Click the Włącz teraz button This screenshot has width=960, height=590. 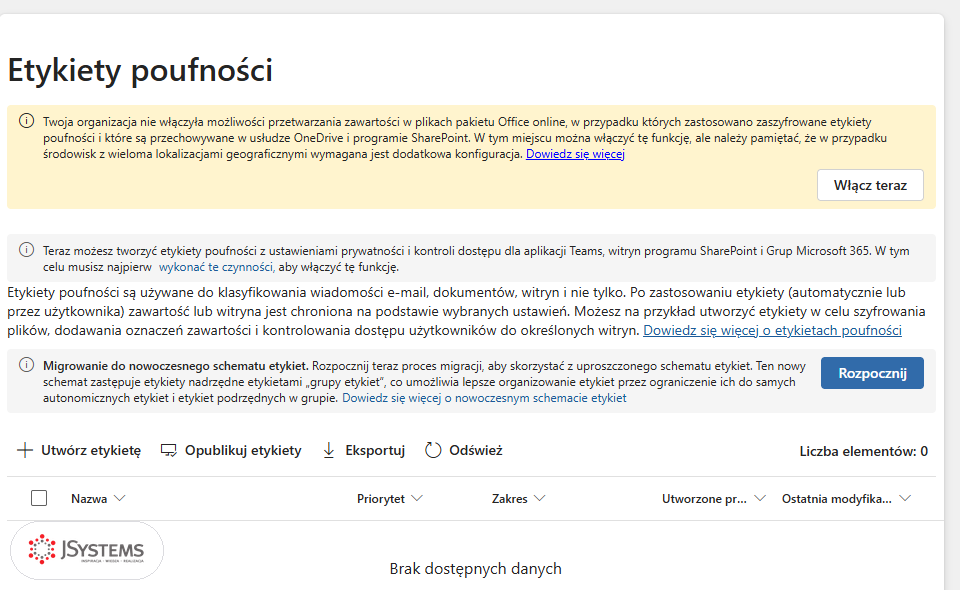[870, 185]
